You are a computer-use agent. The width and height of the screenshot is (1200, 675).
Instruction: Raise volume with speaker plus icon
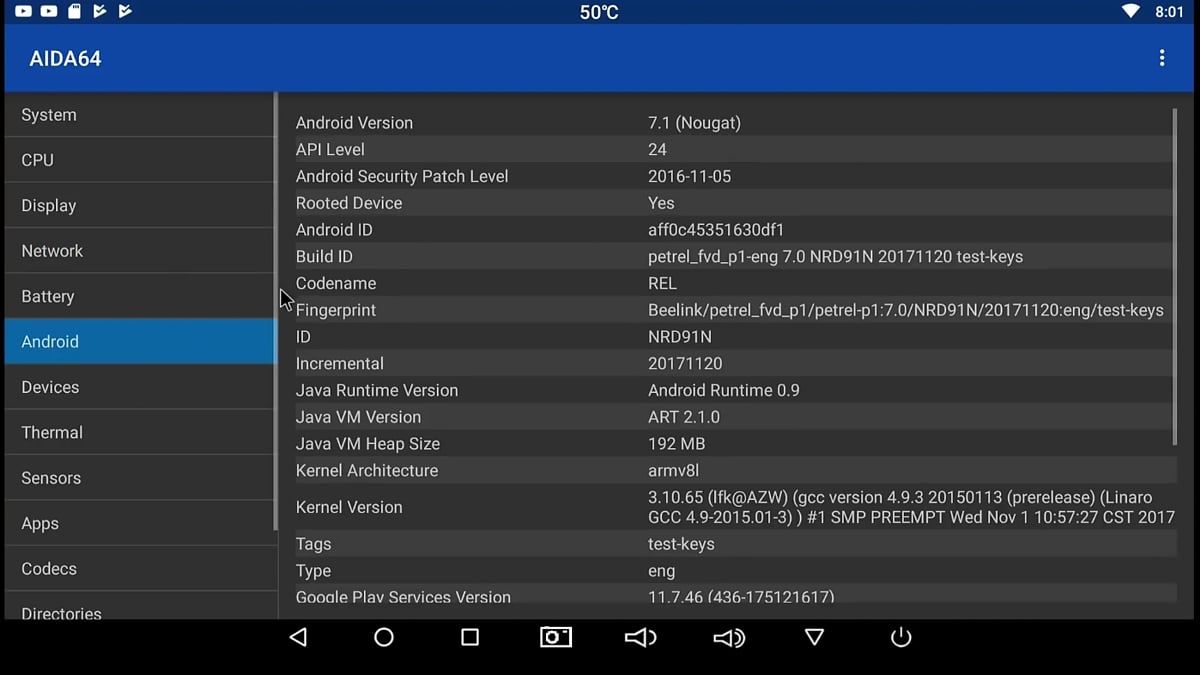tap(729, 637)
